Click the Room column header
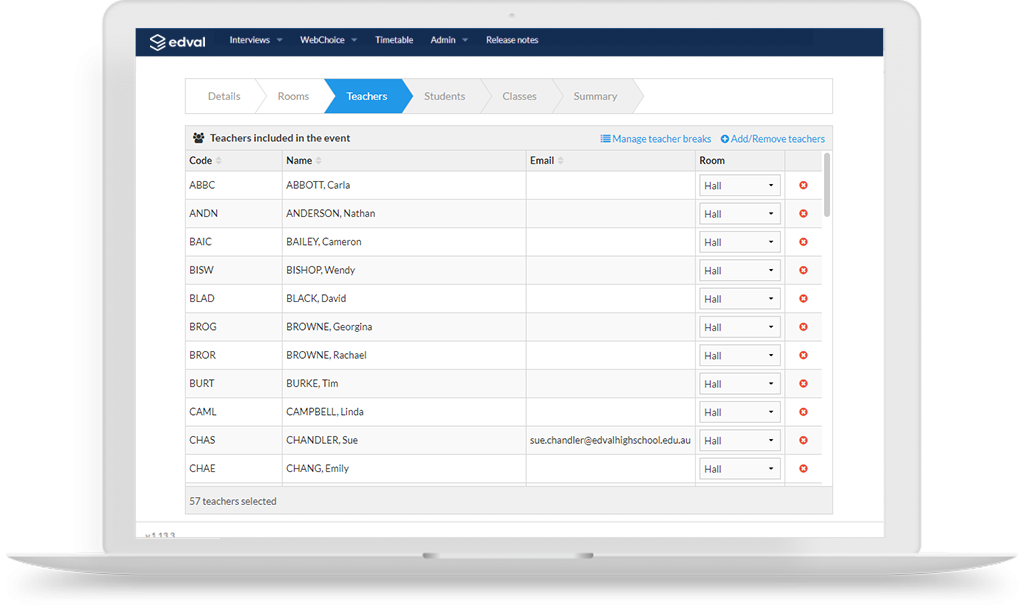The height and width of the screenshot is (608, 1024). pos(712,161)
